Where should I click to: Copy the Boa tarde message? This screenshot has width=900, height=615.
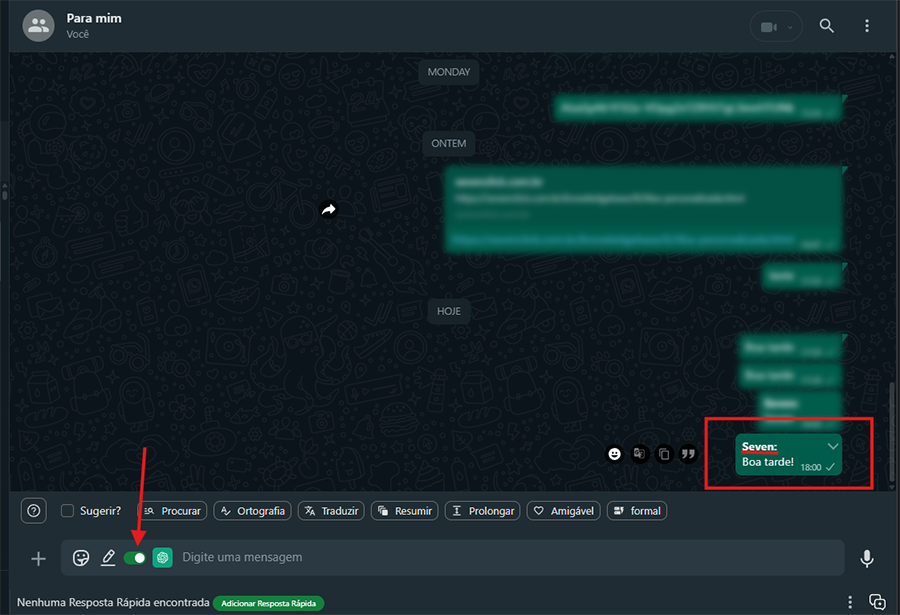664,454
